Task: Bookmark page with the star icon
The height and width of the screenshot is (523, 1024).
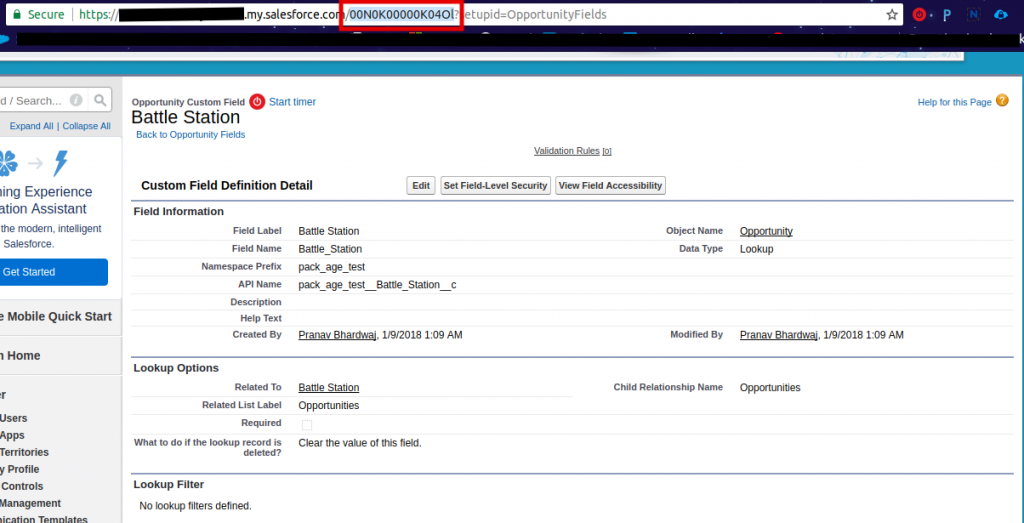Action: [891, 15]
